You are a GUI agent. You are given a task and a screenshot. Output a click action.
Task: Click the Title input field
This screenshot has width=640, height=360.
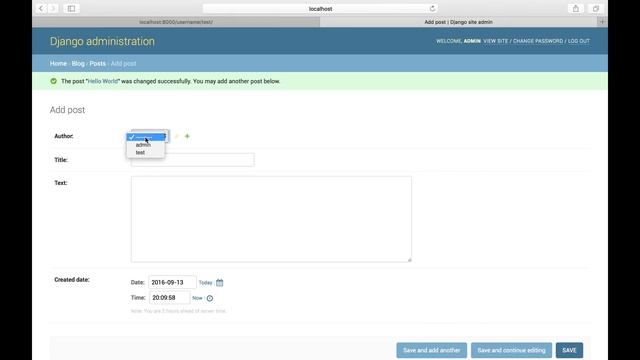(193, 160)
